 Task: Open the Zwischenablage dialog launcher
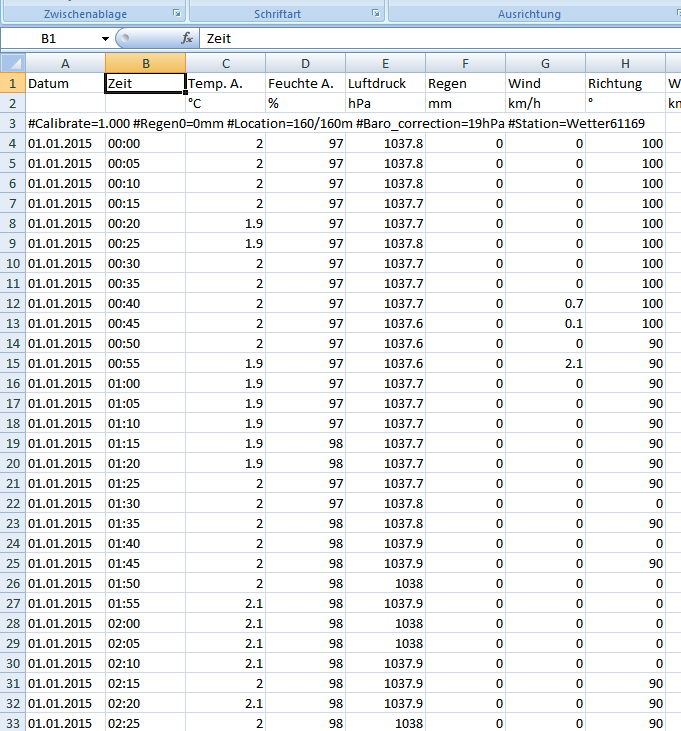point(177,14)
